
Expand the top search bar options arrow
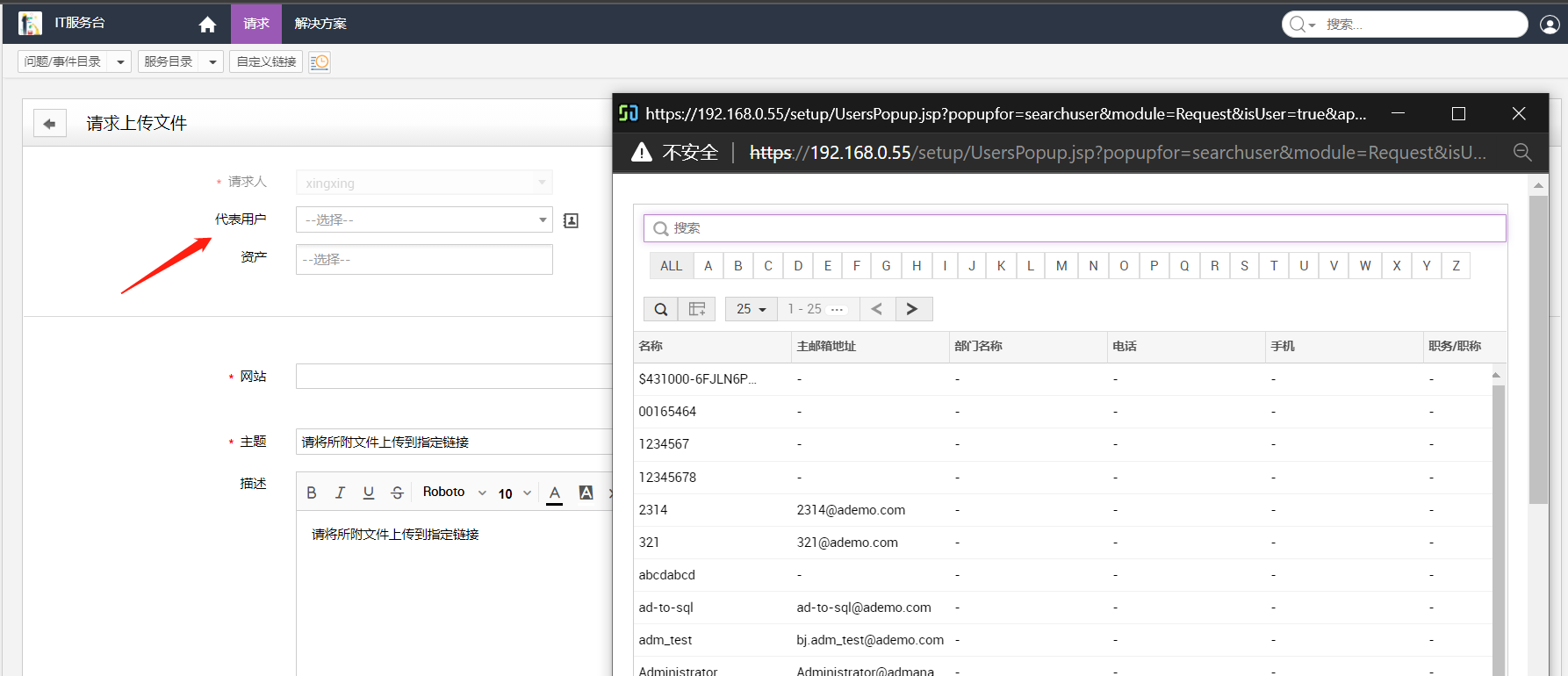(1313, 25)
